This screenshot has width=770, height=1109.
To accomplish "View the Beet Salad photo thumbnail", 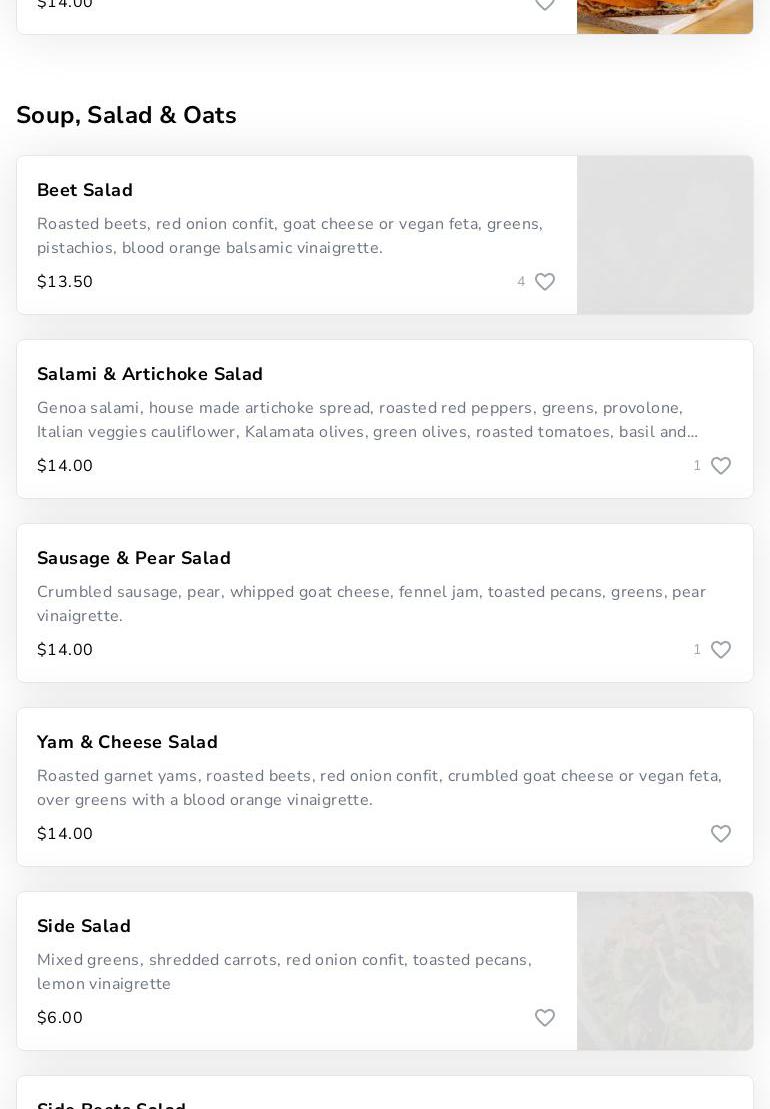I will click(x=665, y=235).
